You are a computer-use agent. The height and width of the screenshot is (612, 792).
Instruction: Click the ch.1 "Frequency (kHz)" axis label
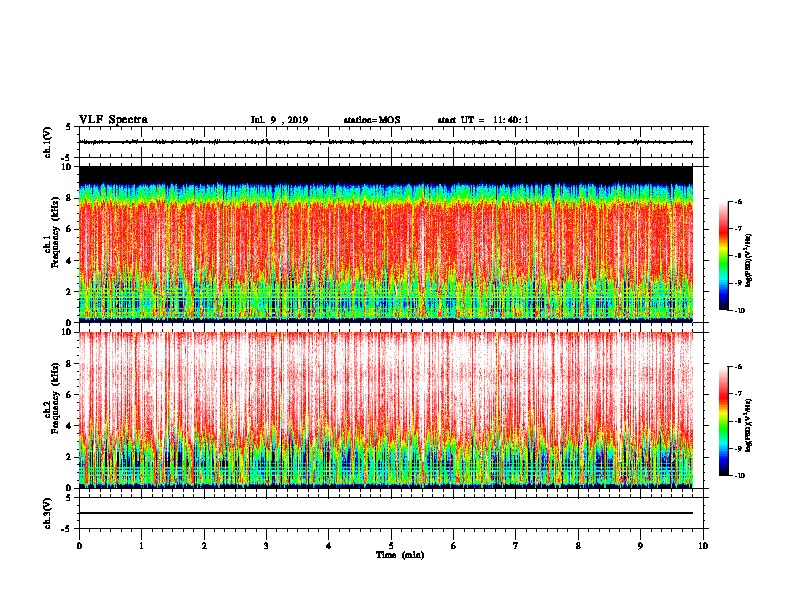[55, 232]
